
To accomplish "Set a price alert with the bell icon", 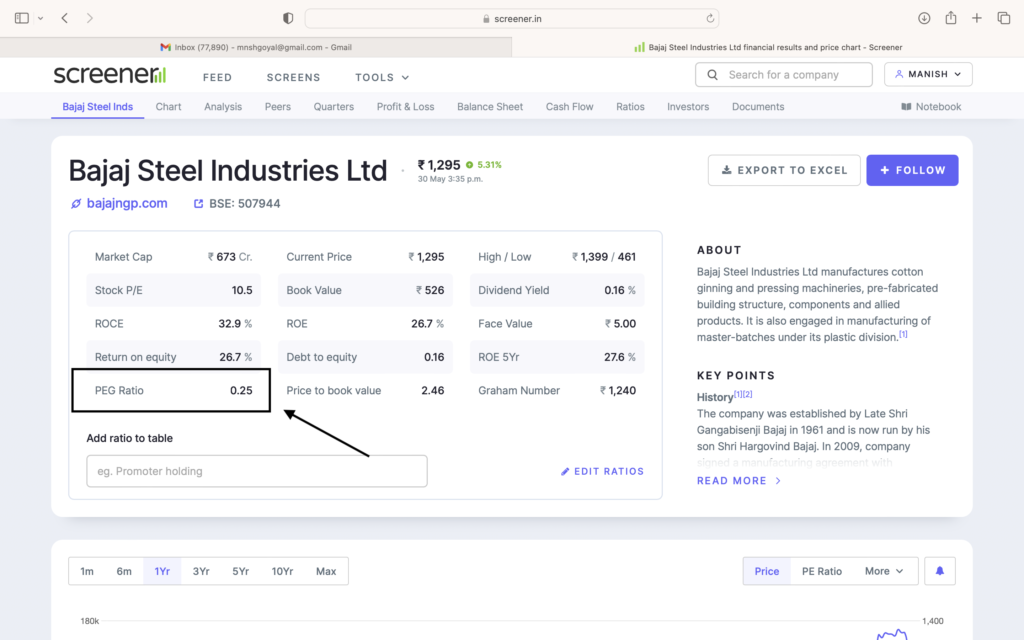I will (940, 571).
